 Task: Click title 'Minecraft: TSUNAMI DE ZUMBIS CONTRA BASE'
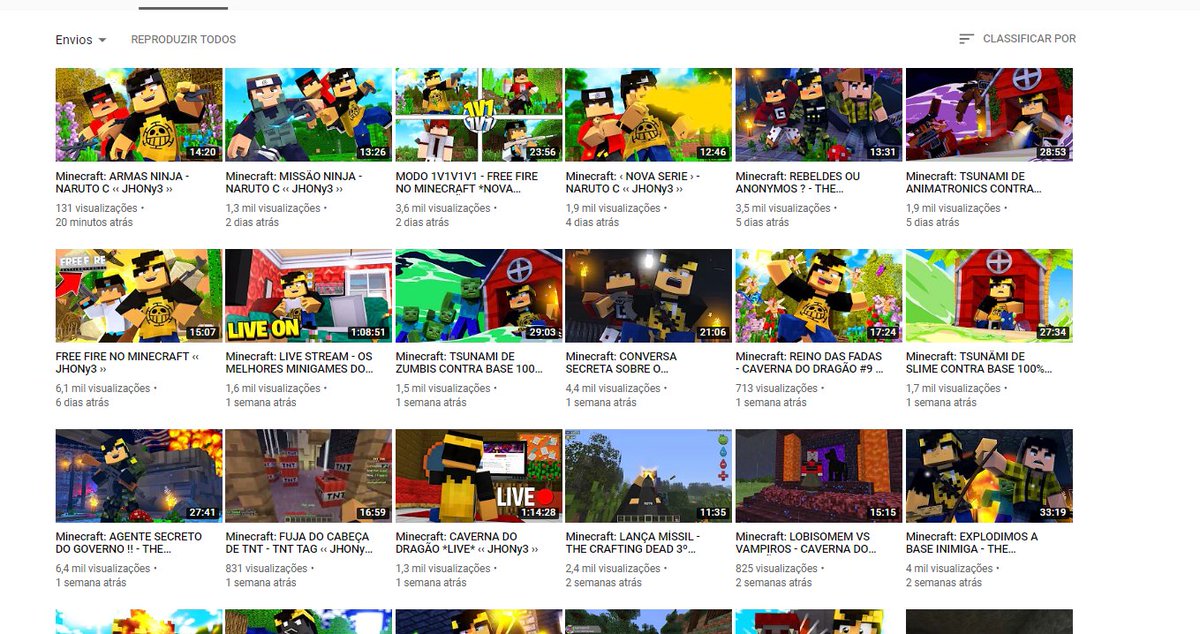(x=470, y=362)
